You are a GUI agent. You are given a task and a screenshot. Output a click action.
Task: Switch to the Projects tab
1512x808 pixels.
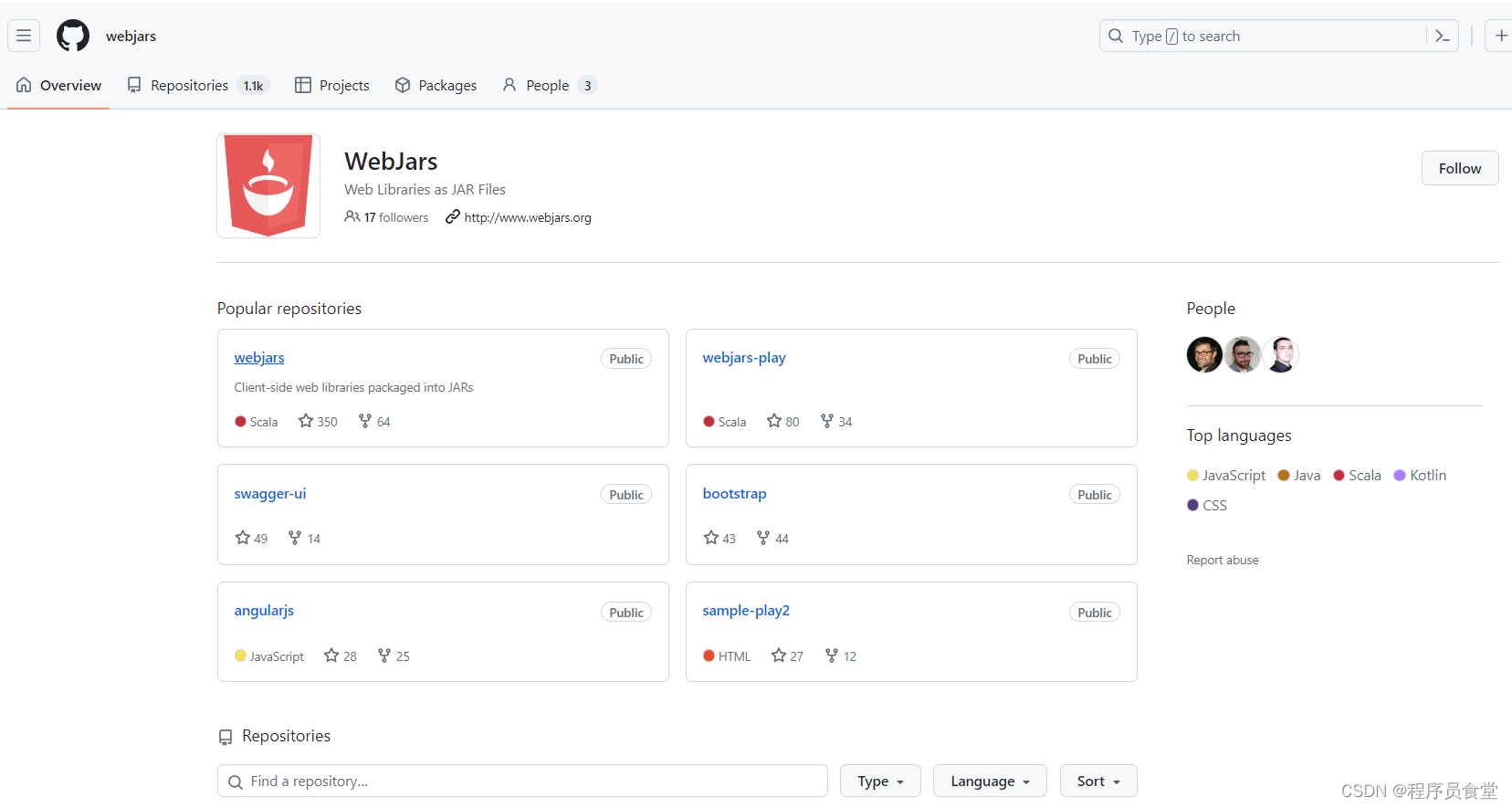[x=332, y=85]
